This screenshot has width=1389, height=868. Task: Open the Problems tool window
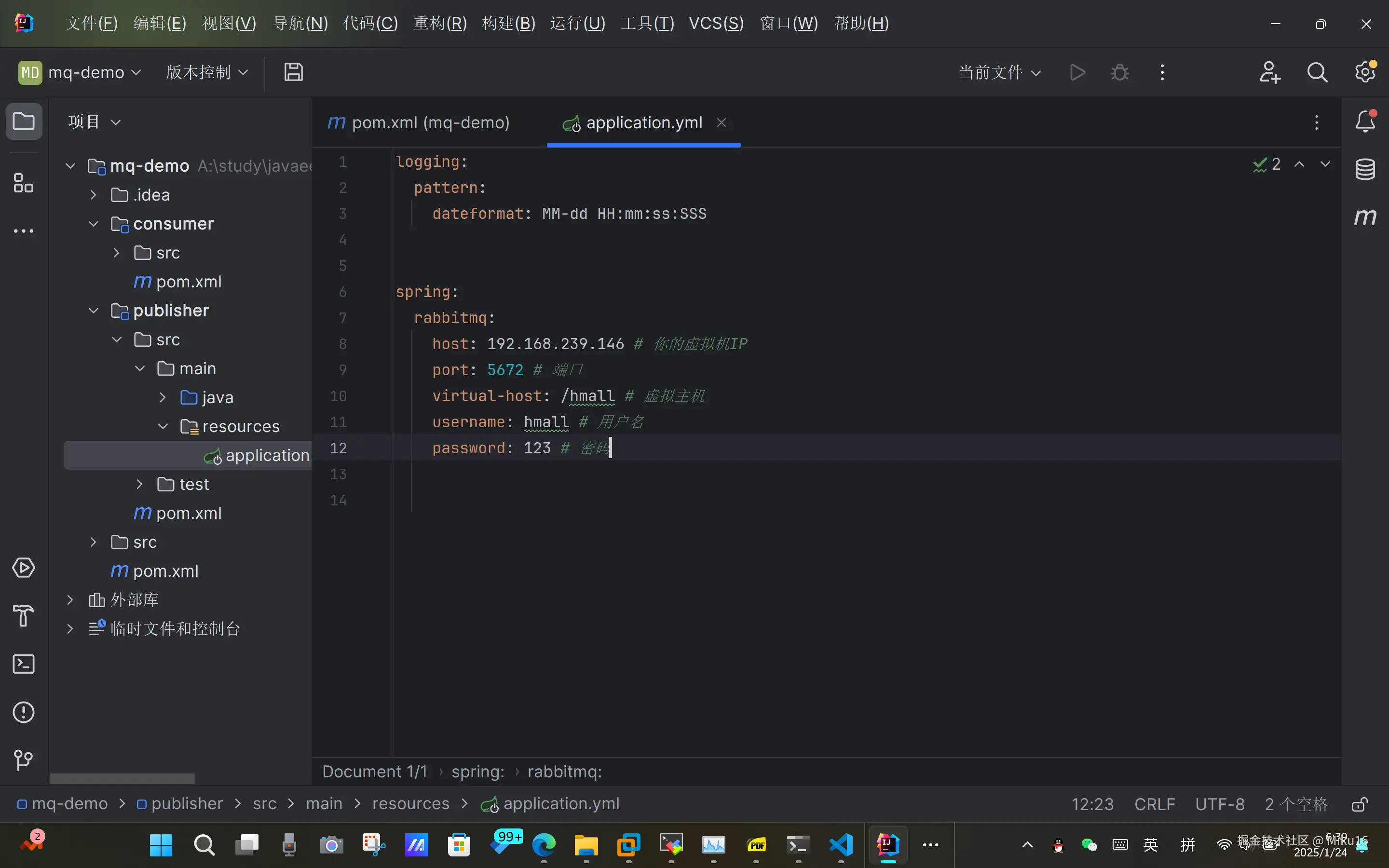click(x=24, y=712)
